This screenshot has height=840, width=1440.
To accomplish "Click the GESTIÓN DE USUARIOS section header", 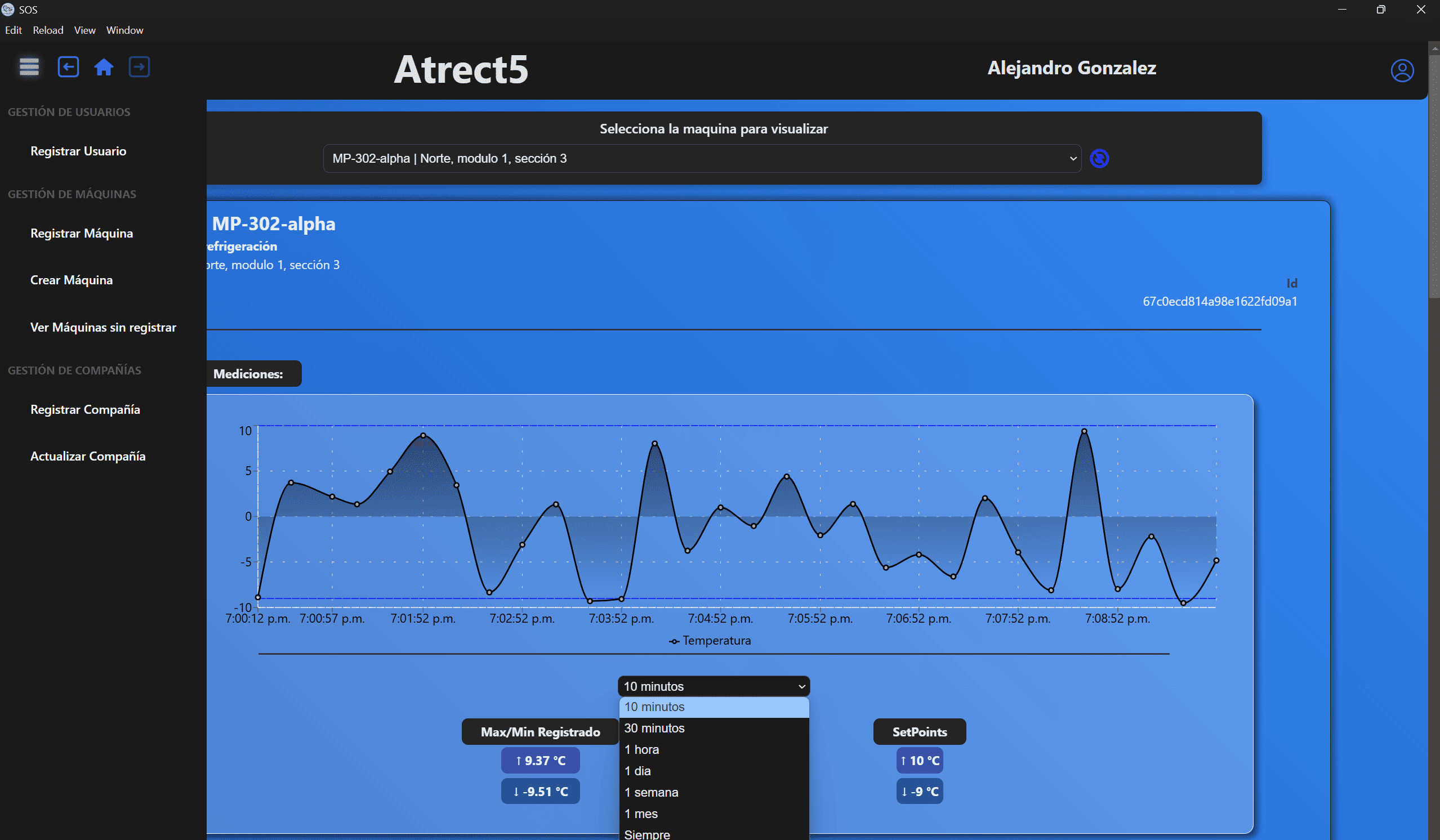I will [69, 112].
